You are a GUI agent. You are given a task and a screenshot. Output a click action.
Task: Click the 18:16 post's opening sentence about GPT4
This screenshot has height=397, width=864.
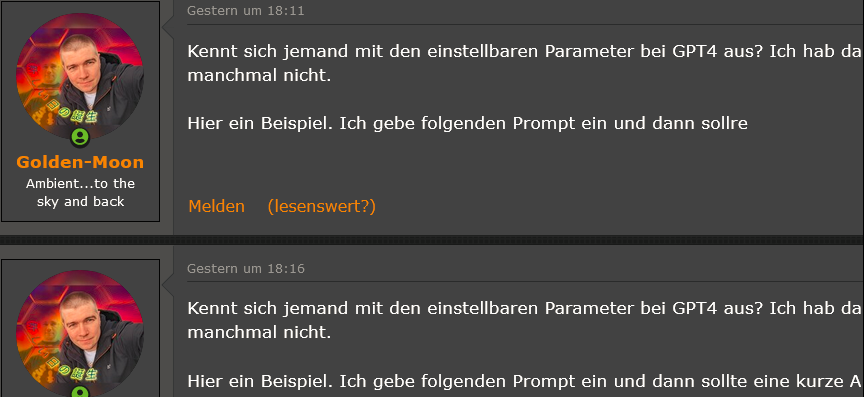tap(525, 308)
